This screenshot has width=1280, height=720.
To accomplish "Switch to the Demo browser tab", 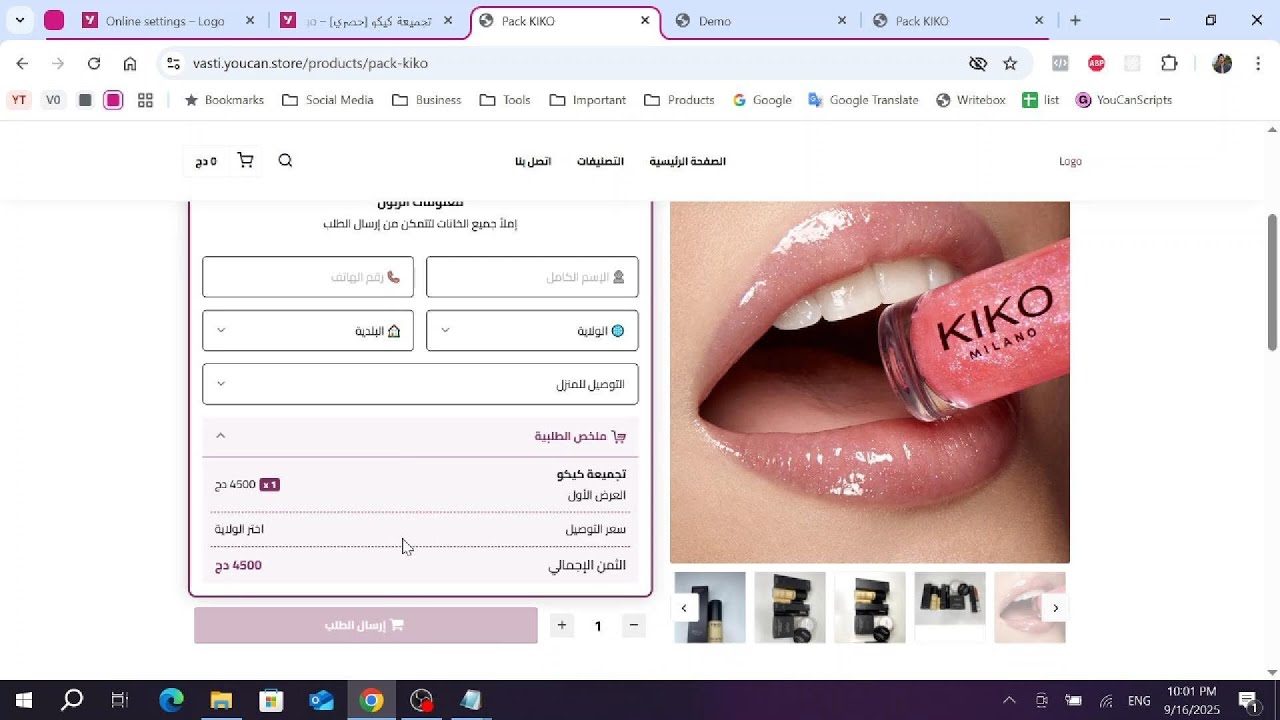I will click(x=760, y=20).
